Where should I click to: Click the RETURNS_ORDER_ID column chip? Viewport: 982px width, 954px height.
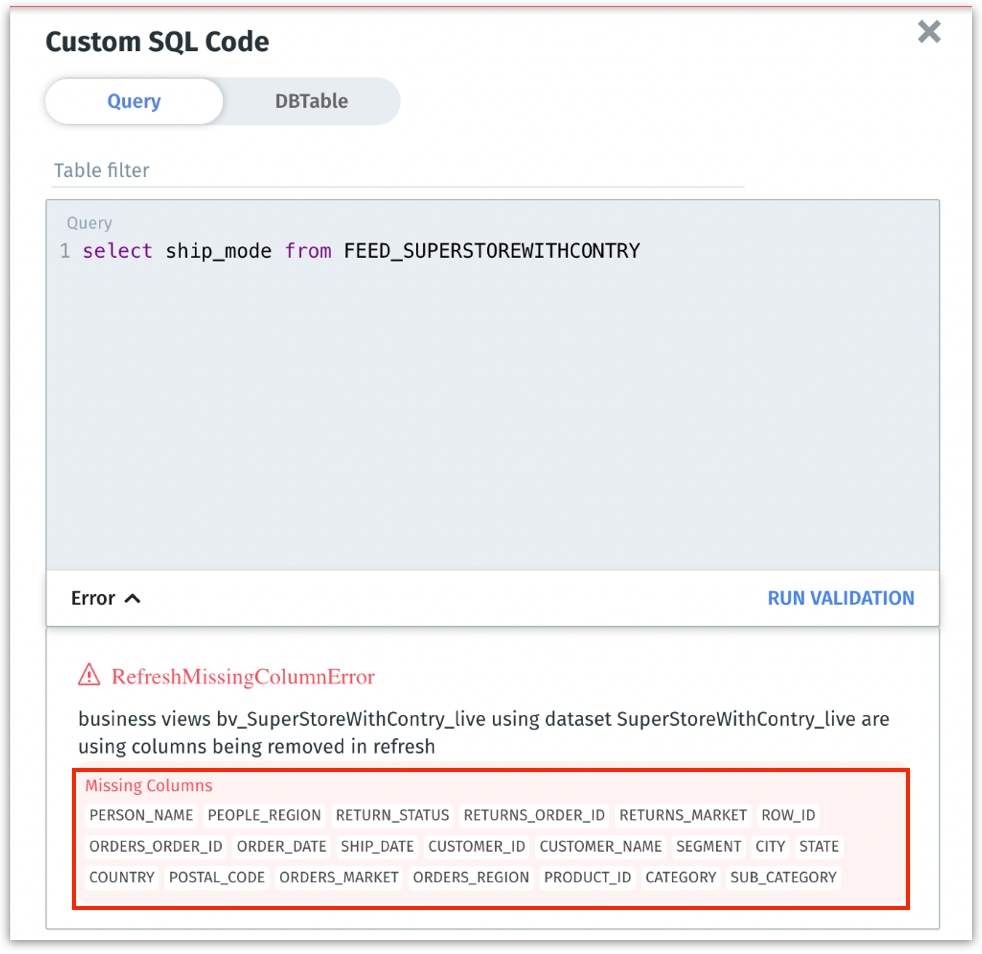534,815
